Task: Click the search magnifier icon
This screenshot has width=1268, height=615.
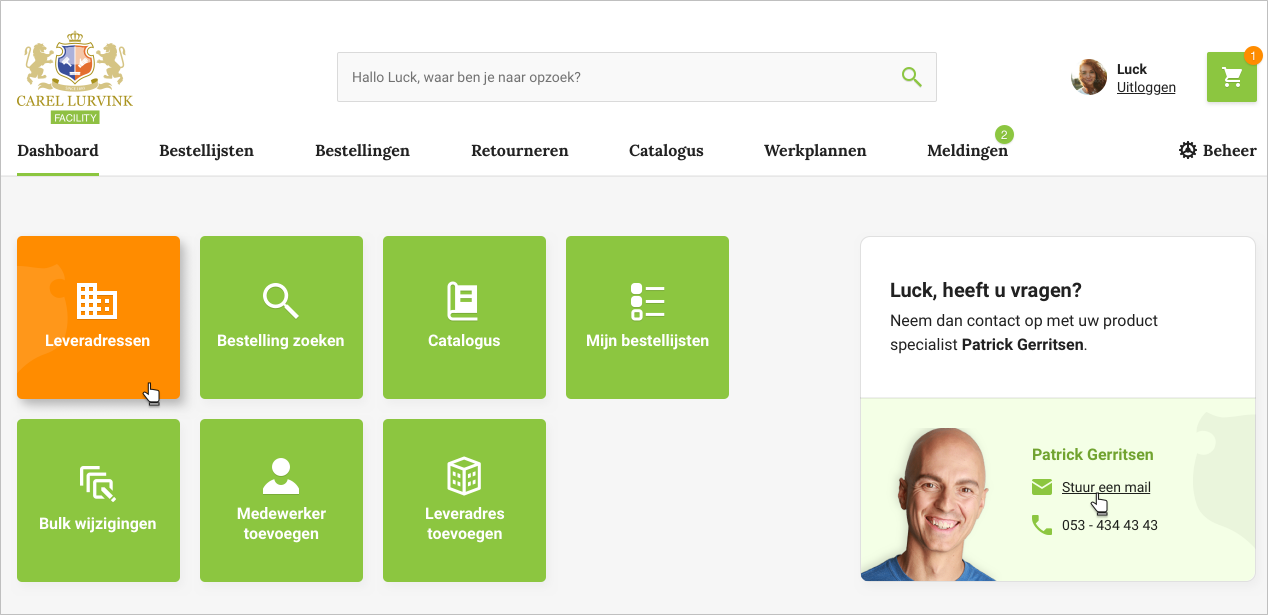Action: point(911,77)
